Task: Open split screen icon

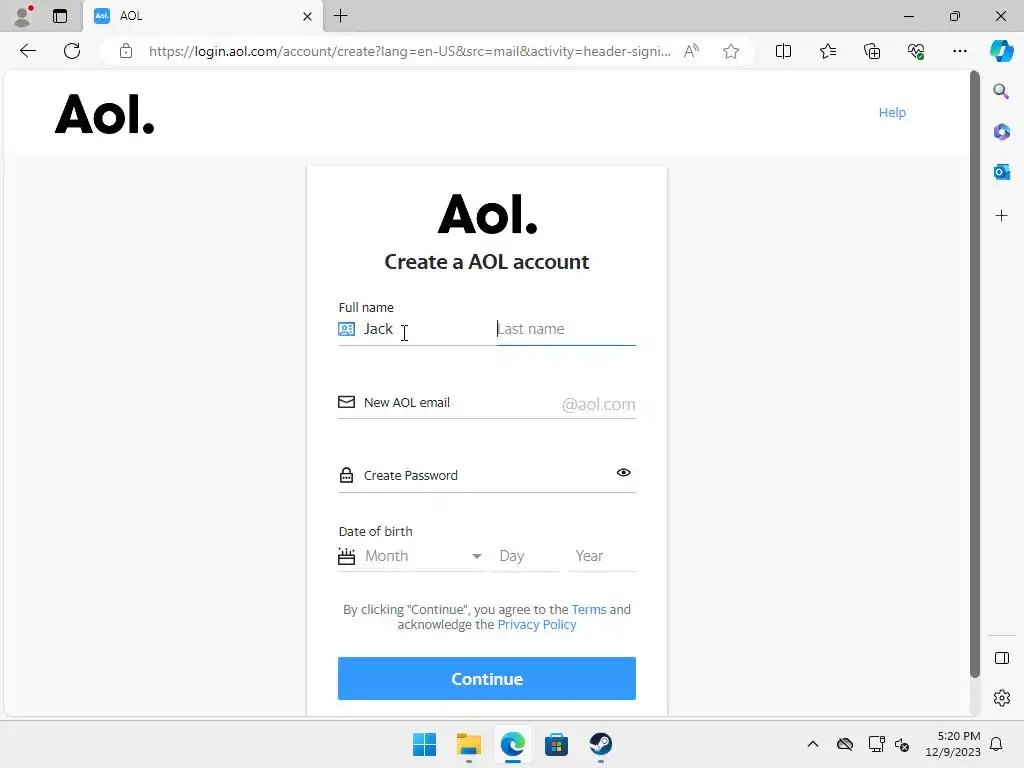Action: [783, 51]
